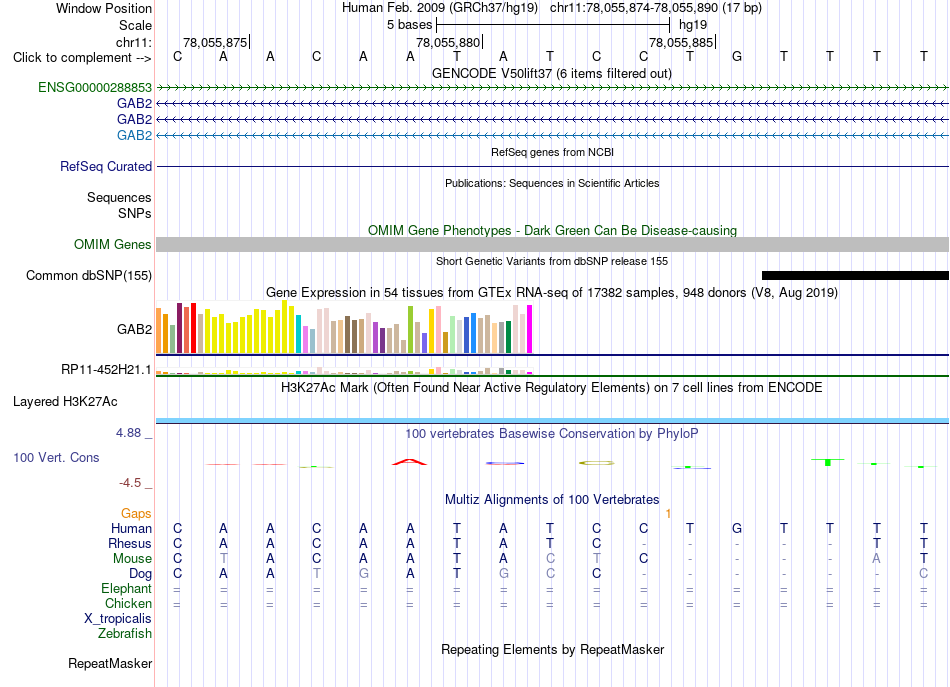Click the gray OMIM Genes bar
The image size is (950, 687).
pos(552,244)
